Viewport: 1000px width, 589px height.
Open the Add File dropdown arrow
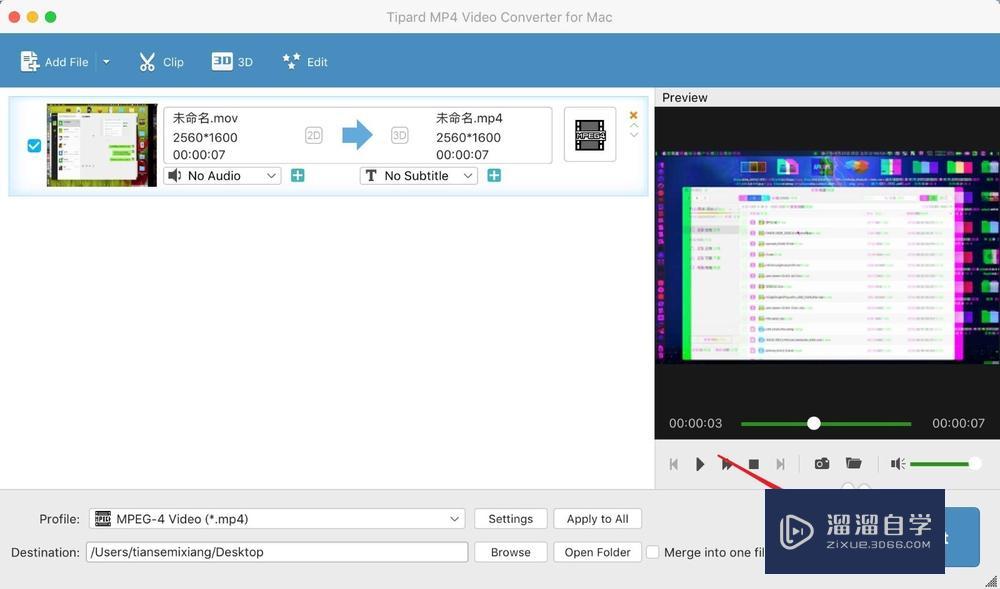click(107, 62)
